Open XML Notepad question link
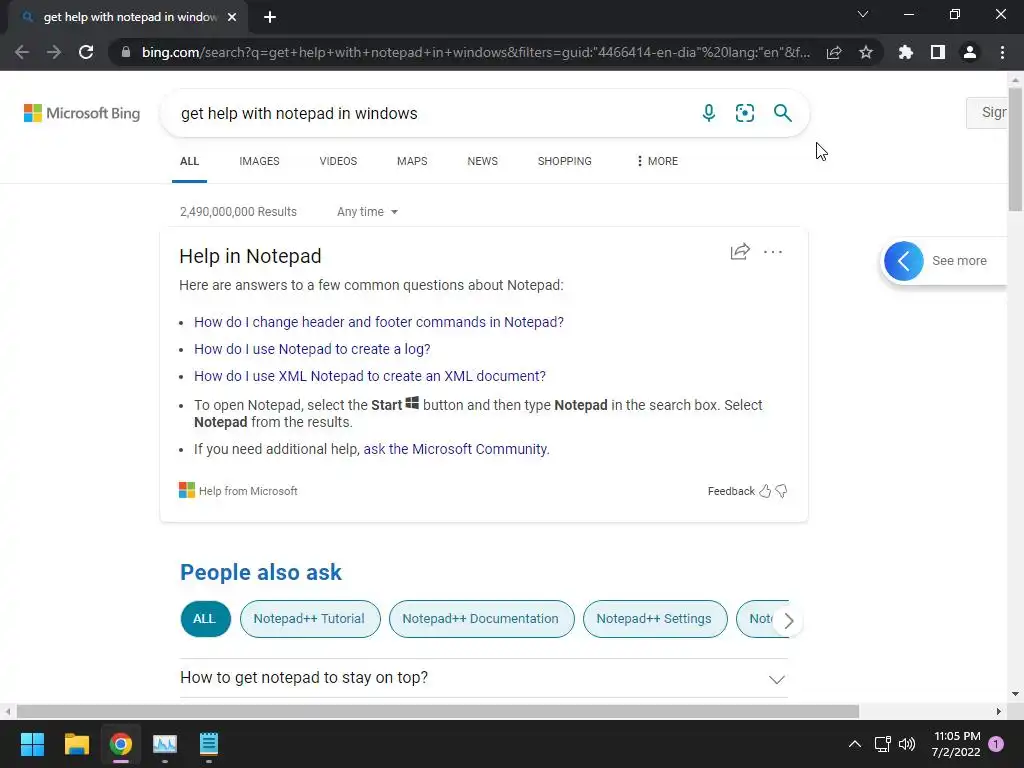1024x768 pixels. tap(370, 376)
